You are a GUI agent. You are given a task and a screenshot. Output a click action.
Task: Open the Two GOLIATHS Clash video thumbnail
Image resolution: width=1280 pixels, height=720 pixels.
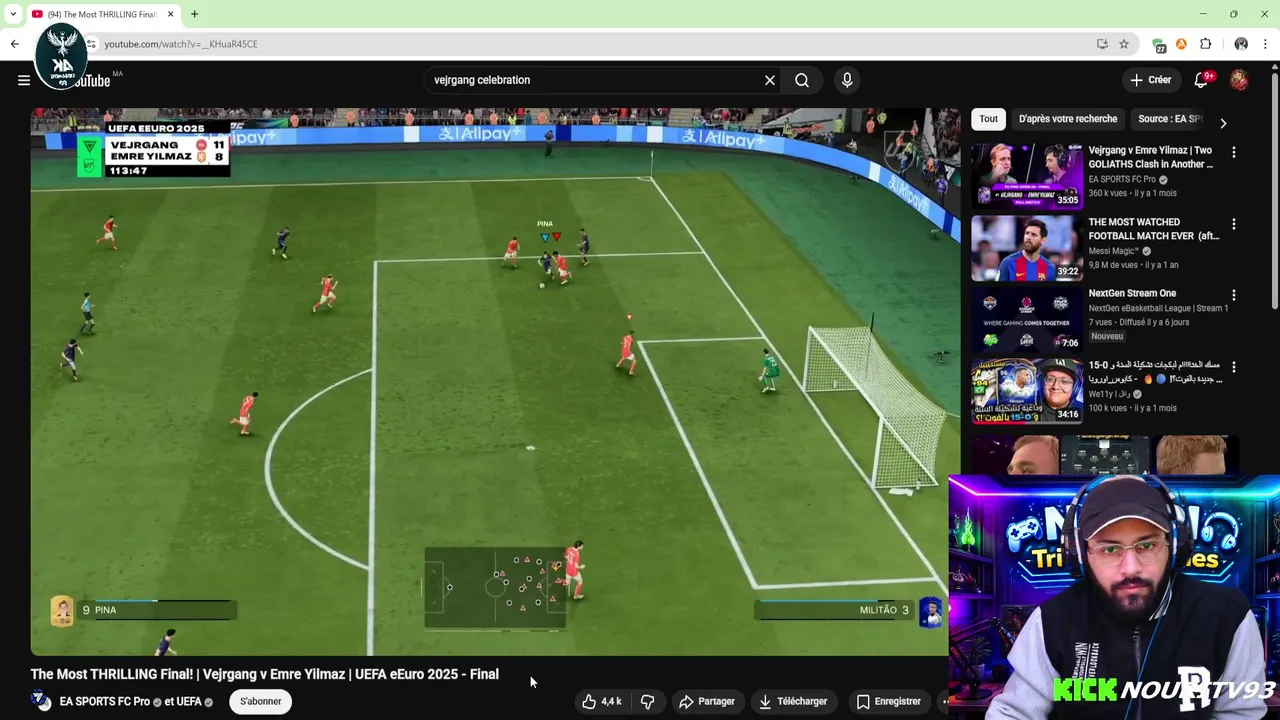click(x=1027, y=176)
